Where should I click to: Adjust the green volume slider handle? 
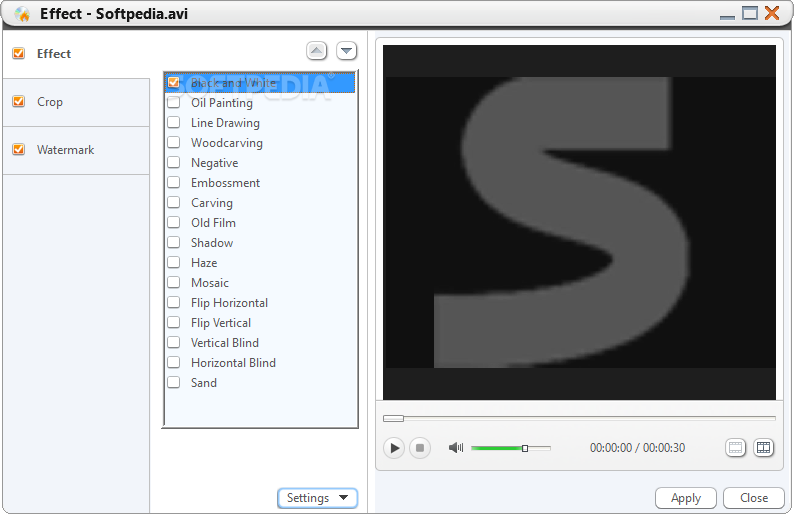pyautogui.click(x=525, y=448)
